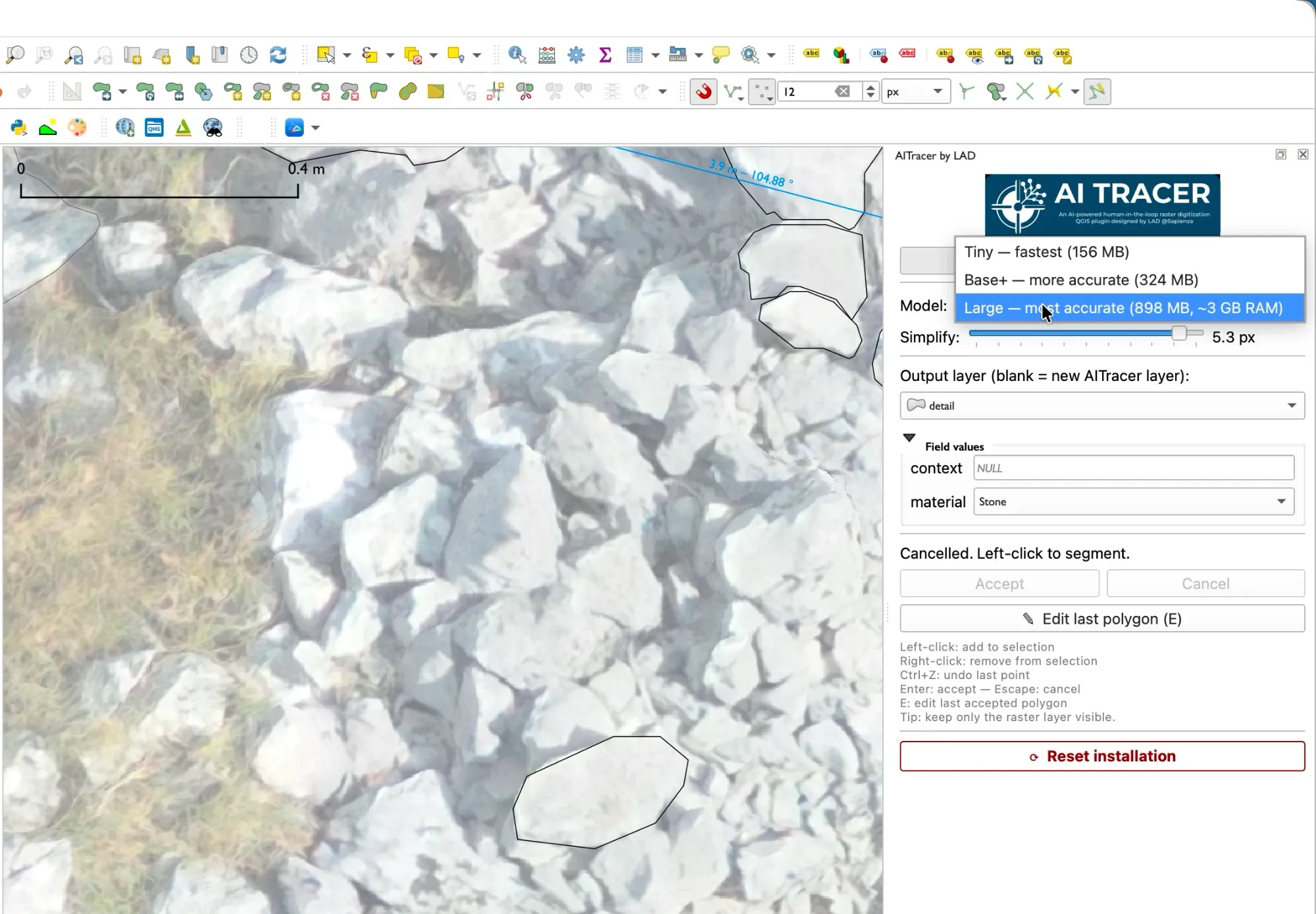
Task: Open the material Stone dropdown
Action: (1134, 501)
